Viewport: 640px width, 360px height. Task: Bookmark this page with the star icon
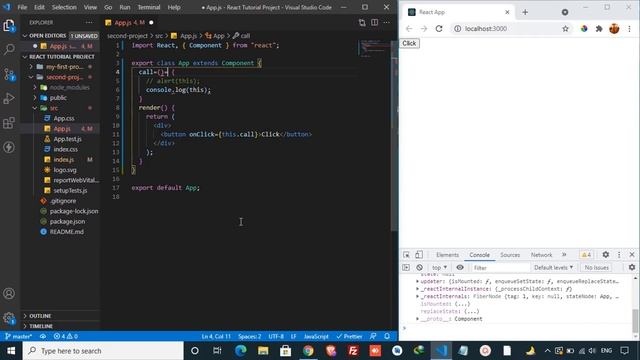coord(565,29)
